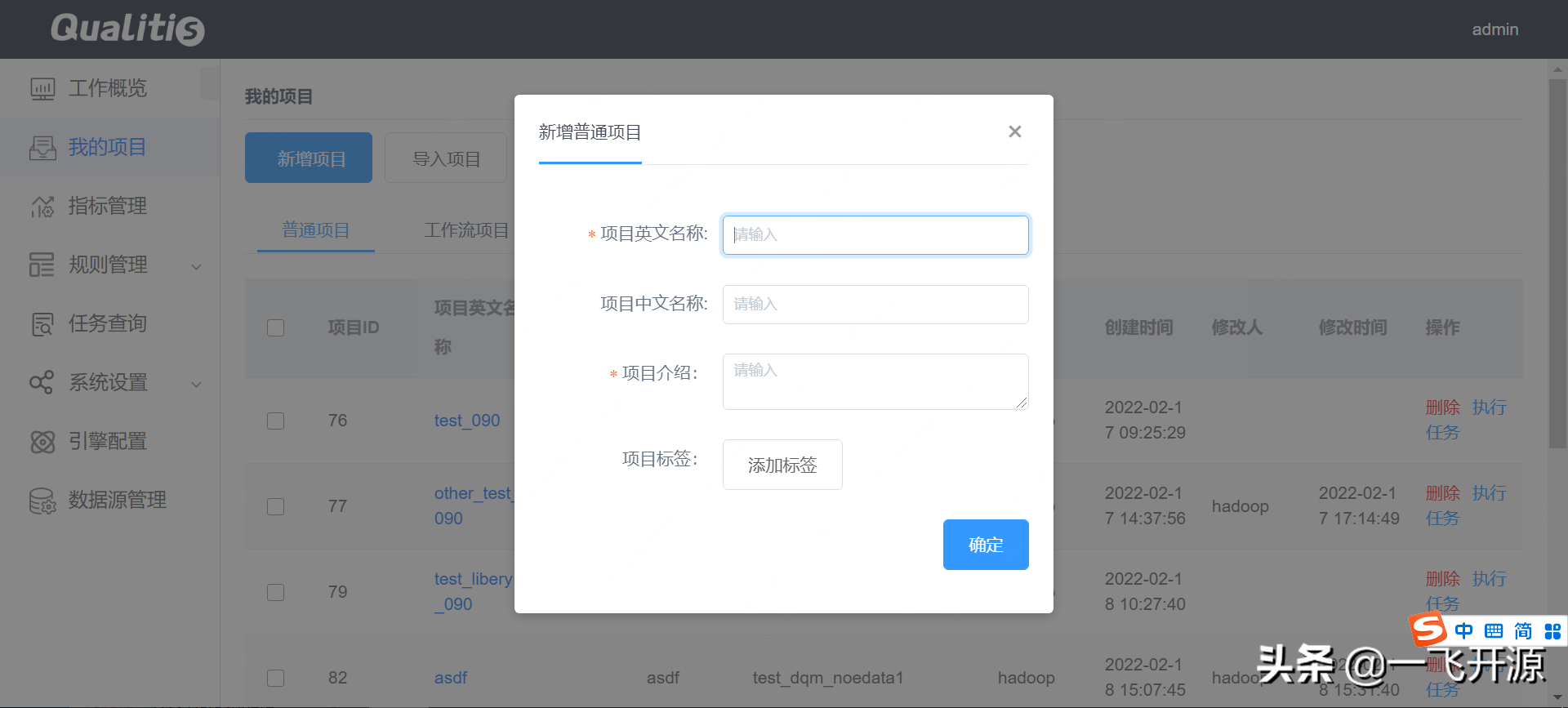The width and height of the screenshot is (1568, 708).
Task: Click the 数据源管理 database icon
Action: tap(42, 501)
